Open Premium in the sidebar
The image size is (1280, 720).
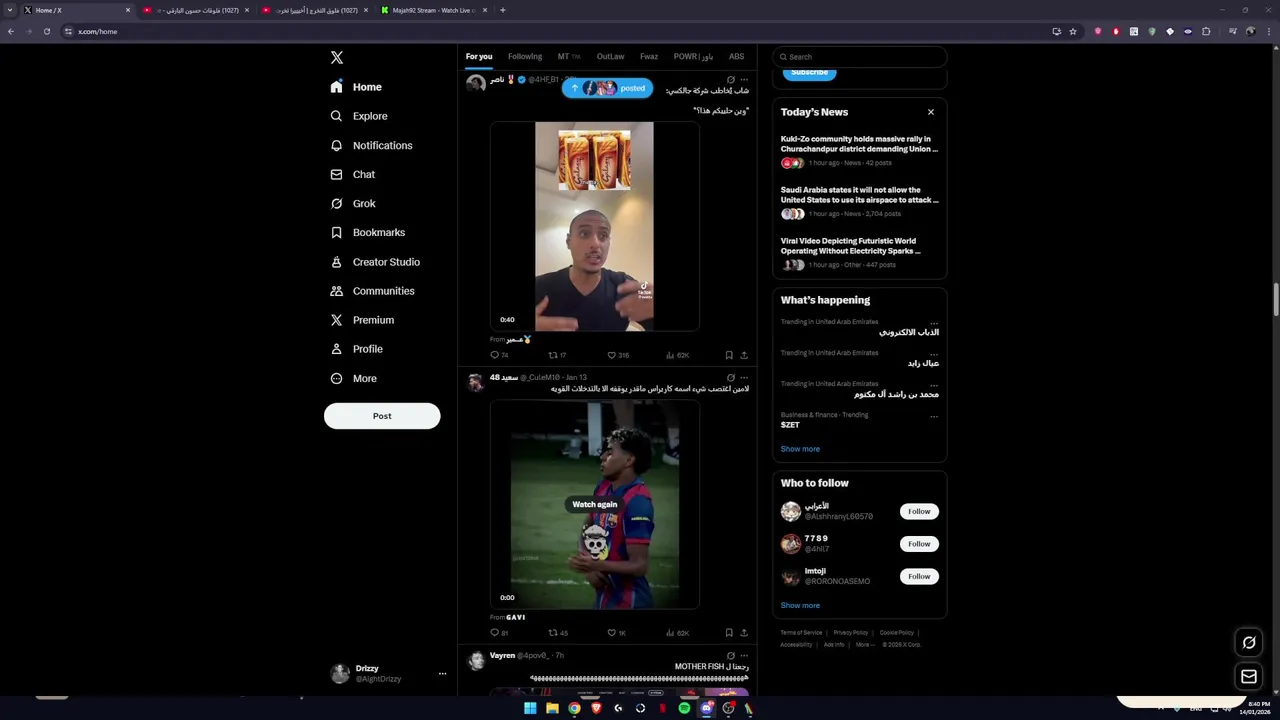tap(361, 320)
